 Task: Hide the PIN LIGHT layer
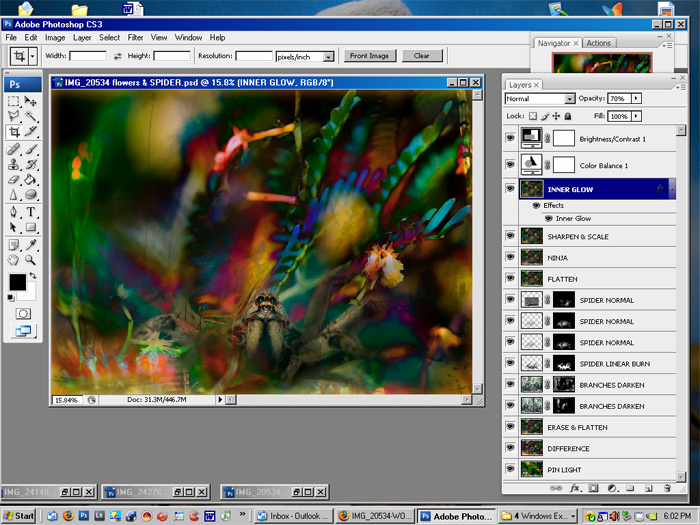point(510,469)
